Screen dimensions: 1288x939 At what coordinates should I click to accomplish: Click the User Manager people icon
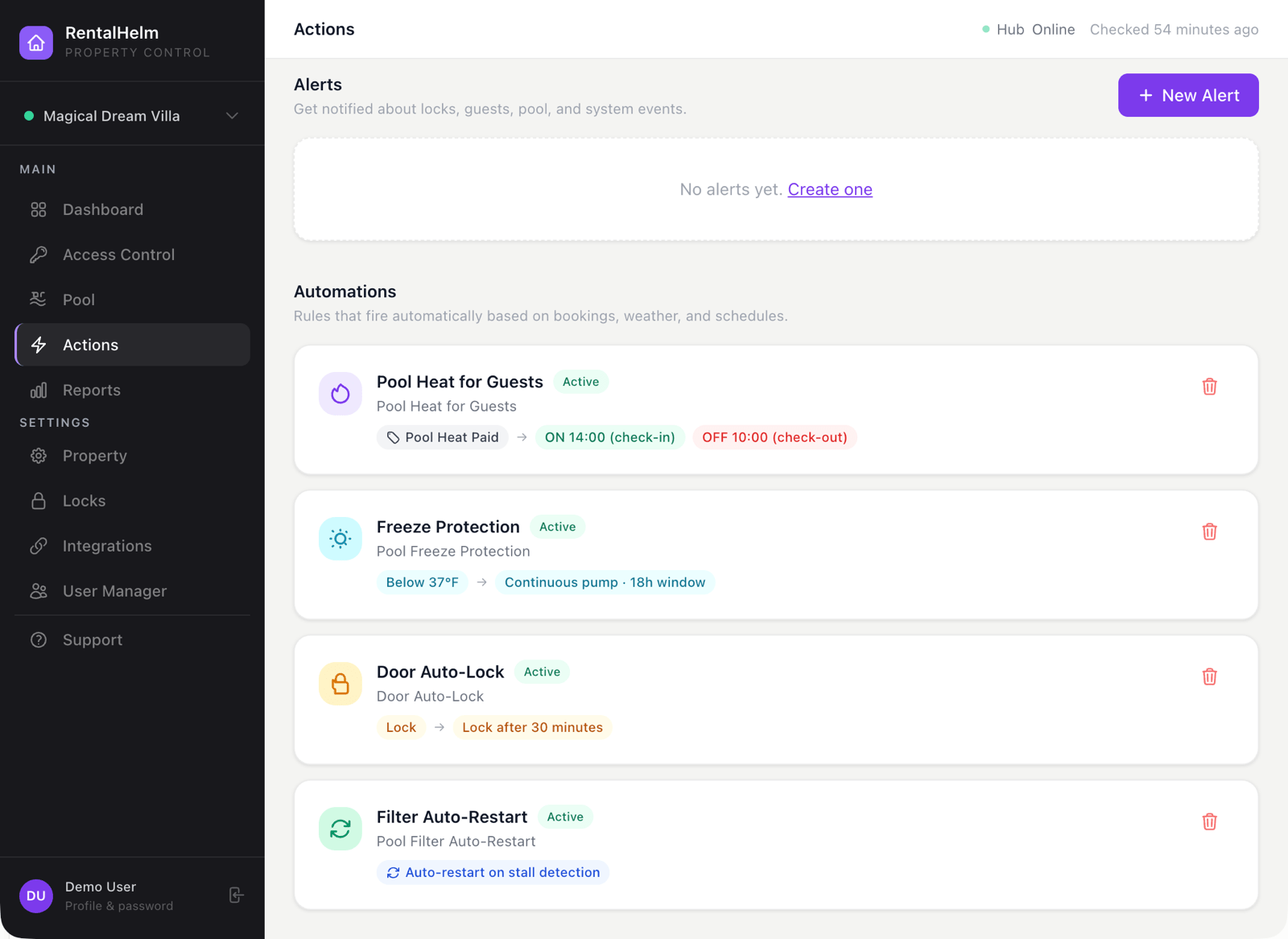point(38,590)
